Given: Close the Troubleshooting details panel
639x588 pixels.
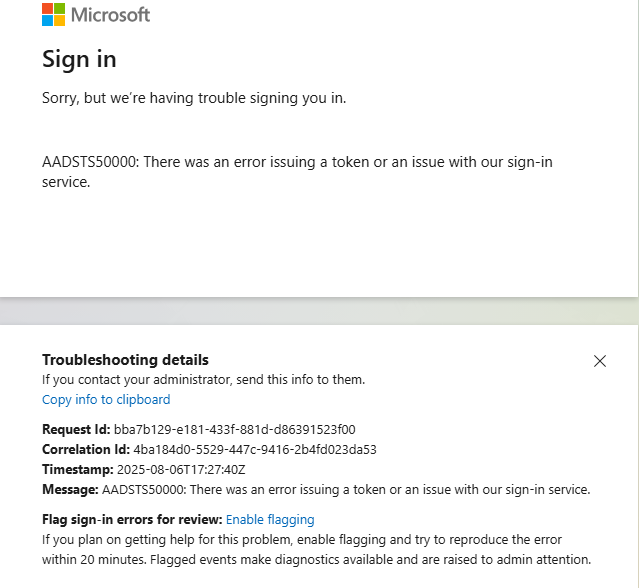Looking at the screenshot, I should (599, 361).
